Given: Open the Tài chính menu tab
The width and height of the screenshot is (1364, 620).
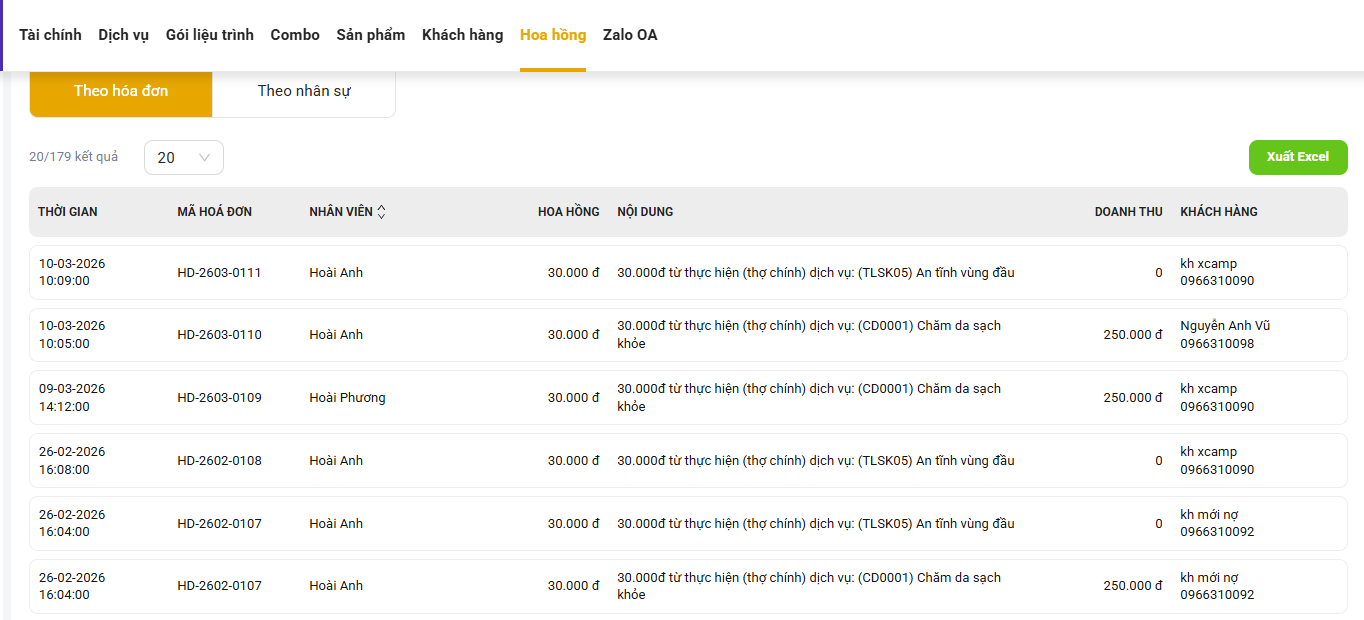Looking at the screenshot, I should pos(50,35).
